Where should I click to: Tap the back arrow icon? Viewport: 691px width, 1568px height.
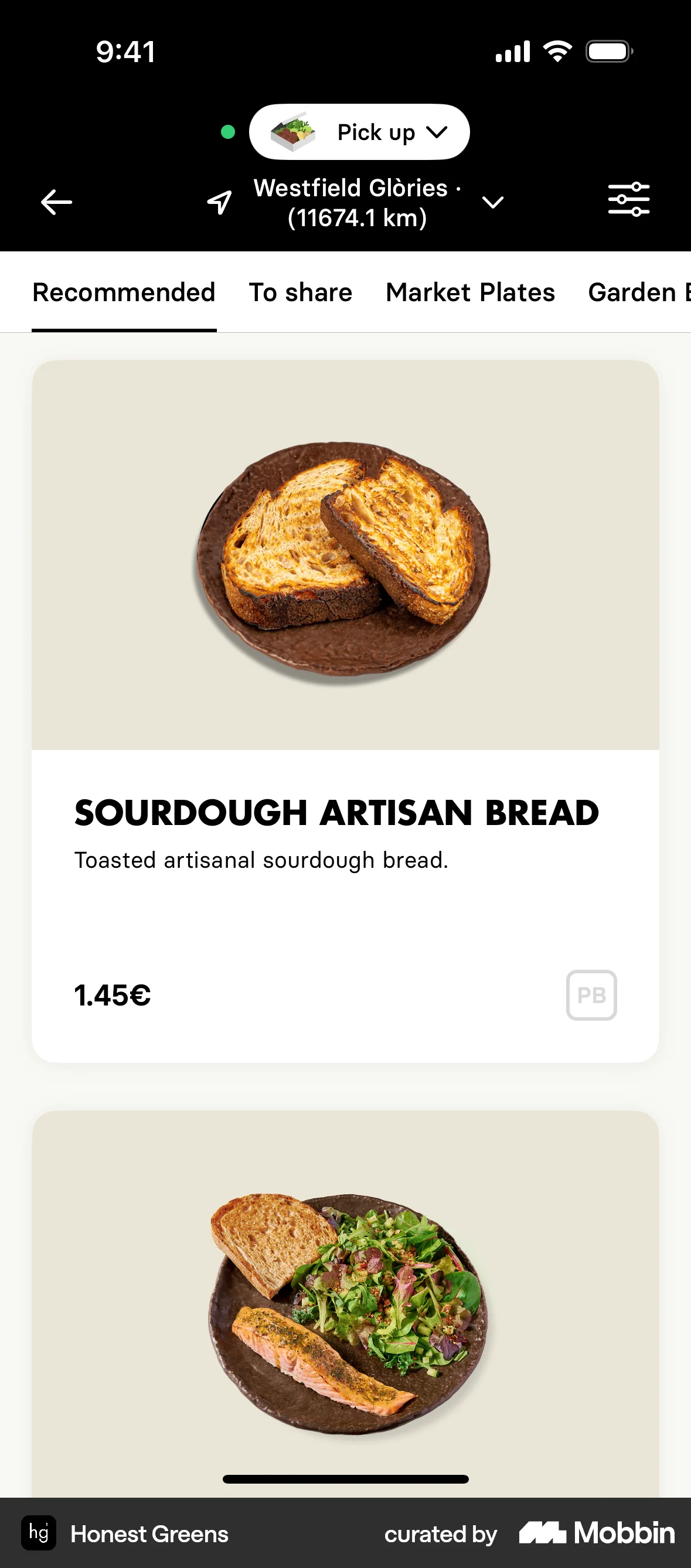[x=57, y=202]
